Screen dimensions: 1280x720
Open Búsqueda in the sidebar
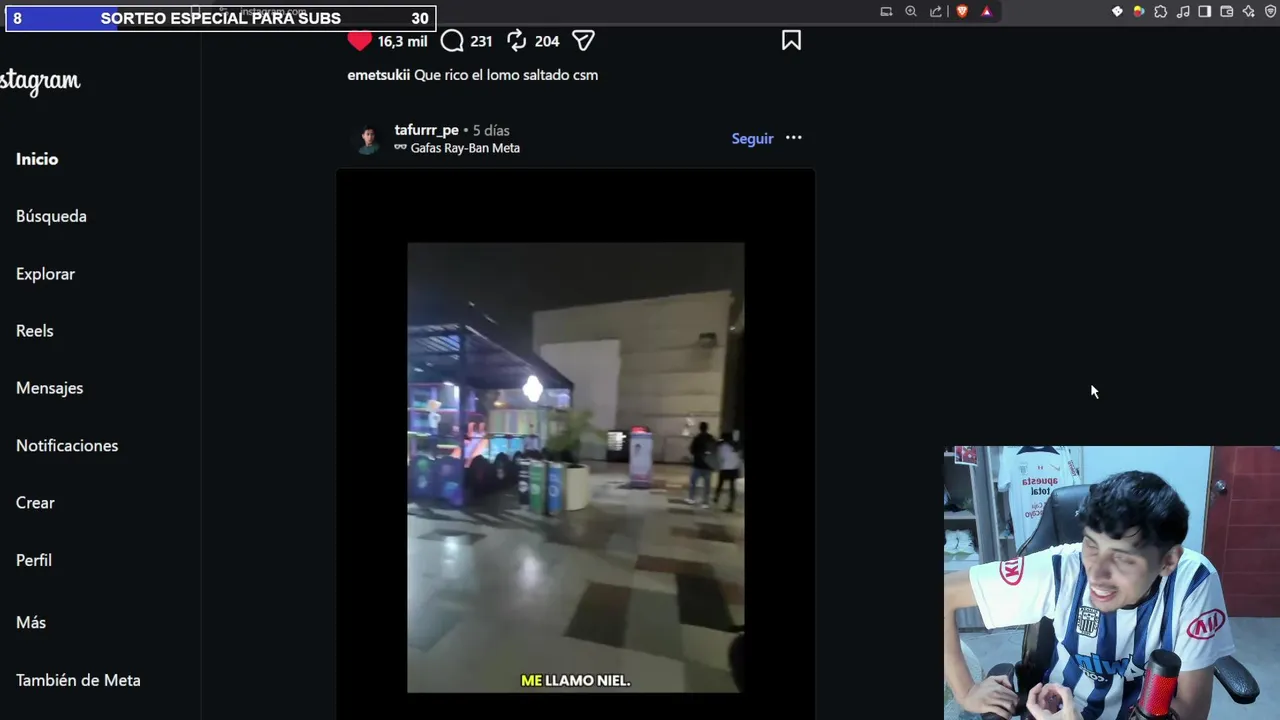51,216
